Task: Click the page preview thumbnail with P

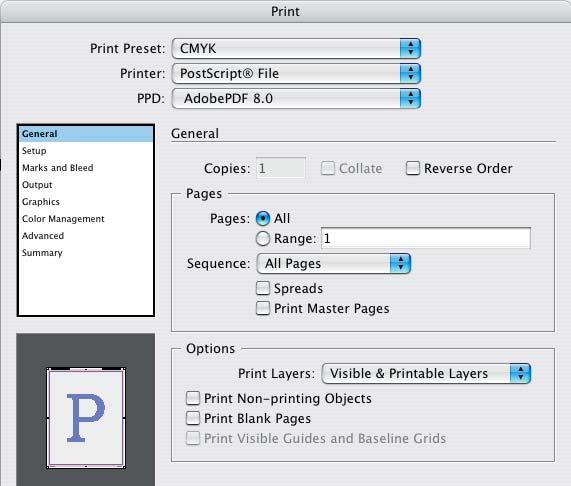Action: tap(86, 418)
